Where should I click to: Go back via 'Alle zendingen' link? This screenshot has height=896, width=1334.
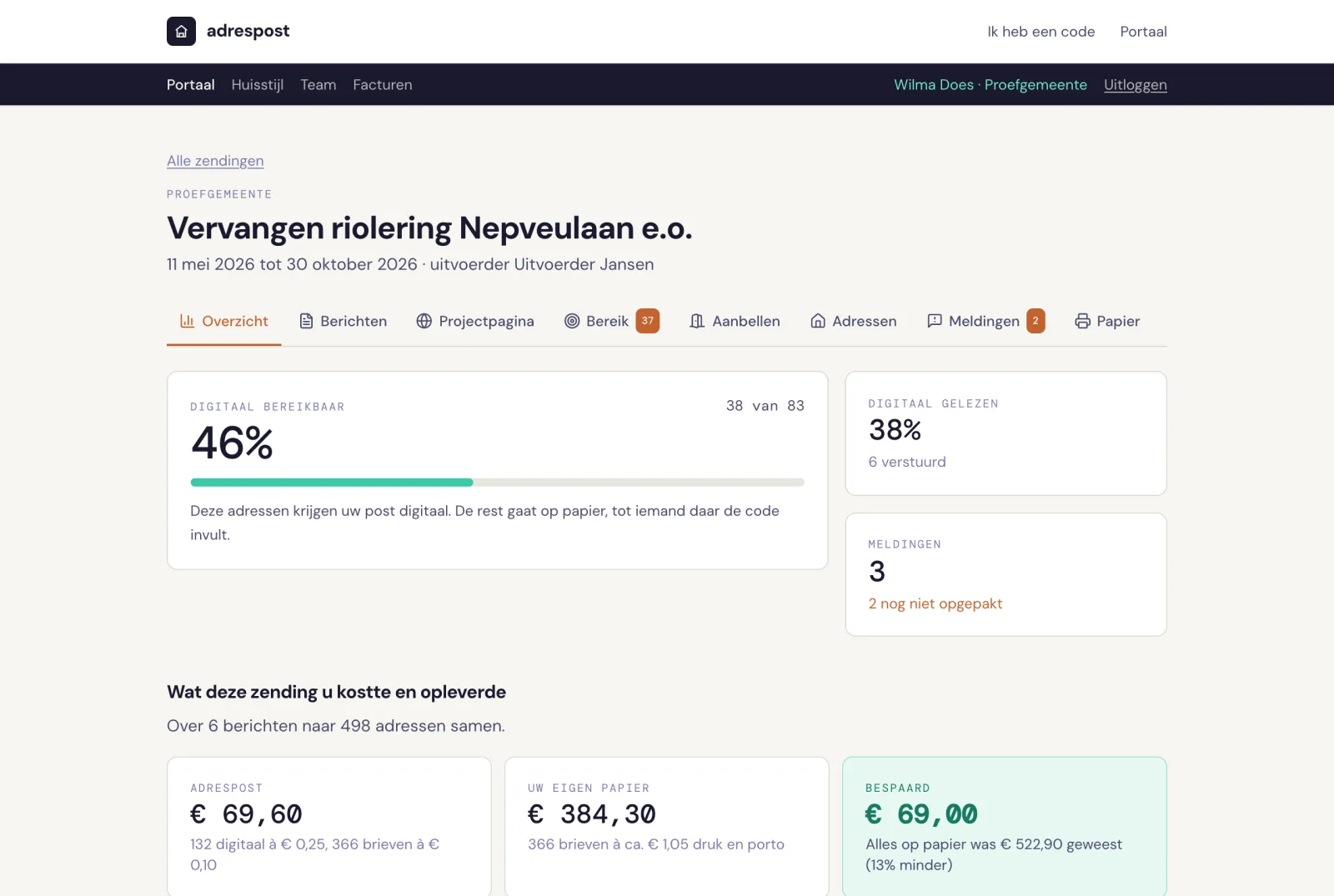pos(215,161)
